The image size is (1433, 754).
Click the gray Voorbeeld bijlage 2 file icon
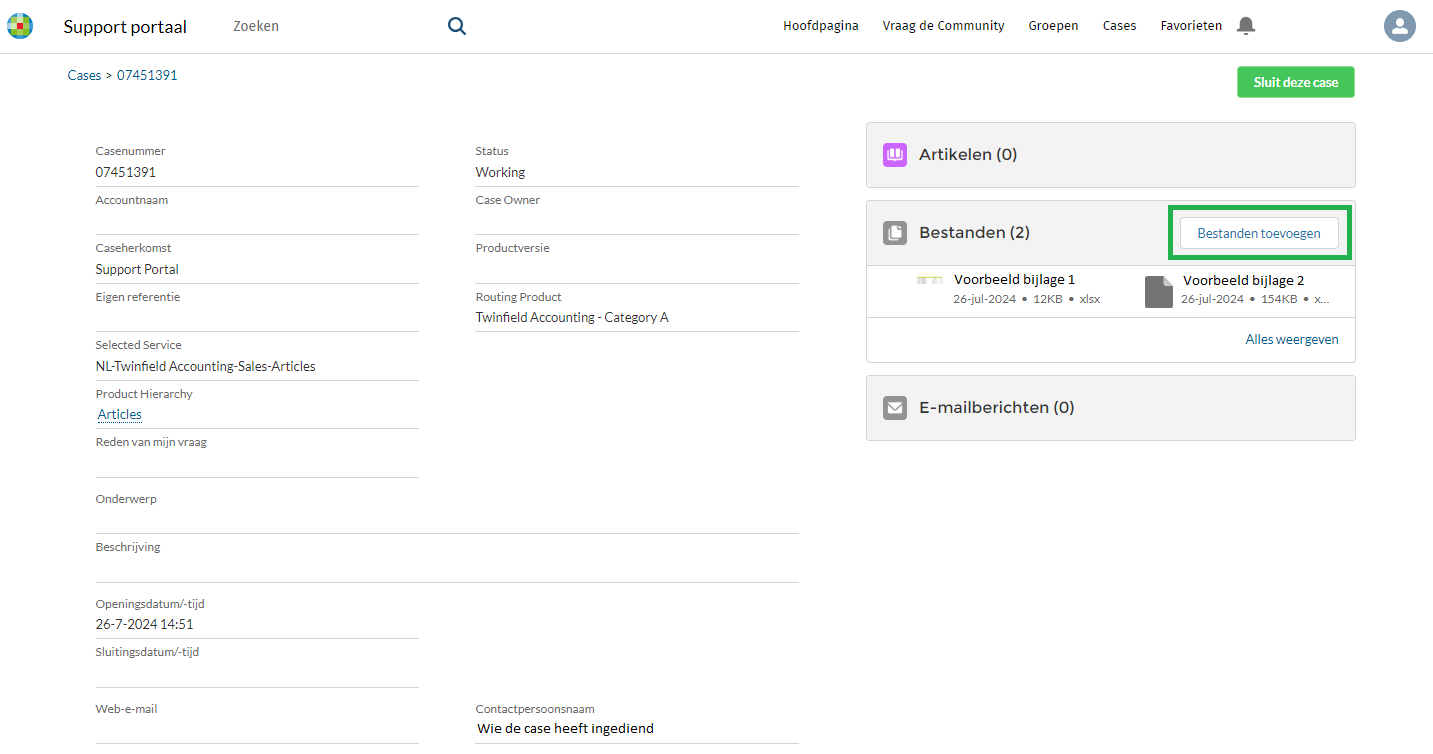(x=1158, y=291)
